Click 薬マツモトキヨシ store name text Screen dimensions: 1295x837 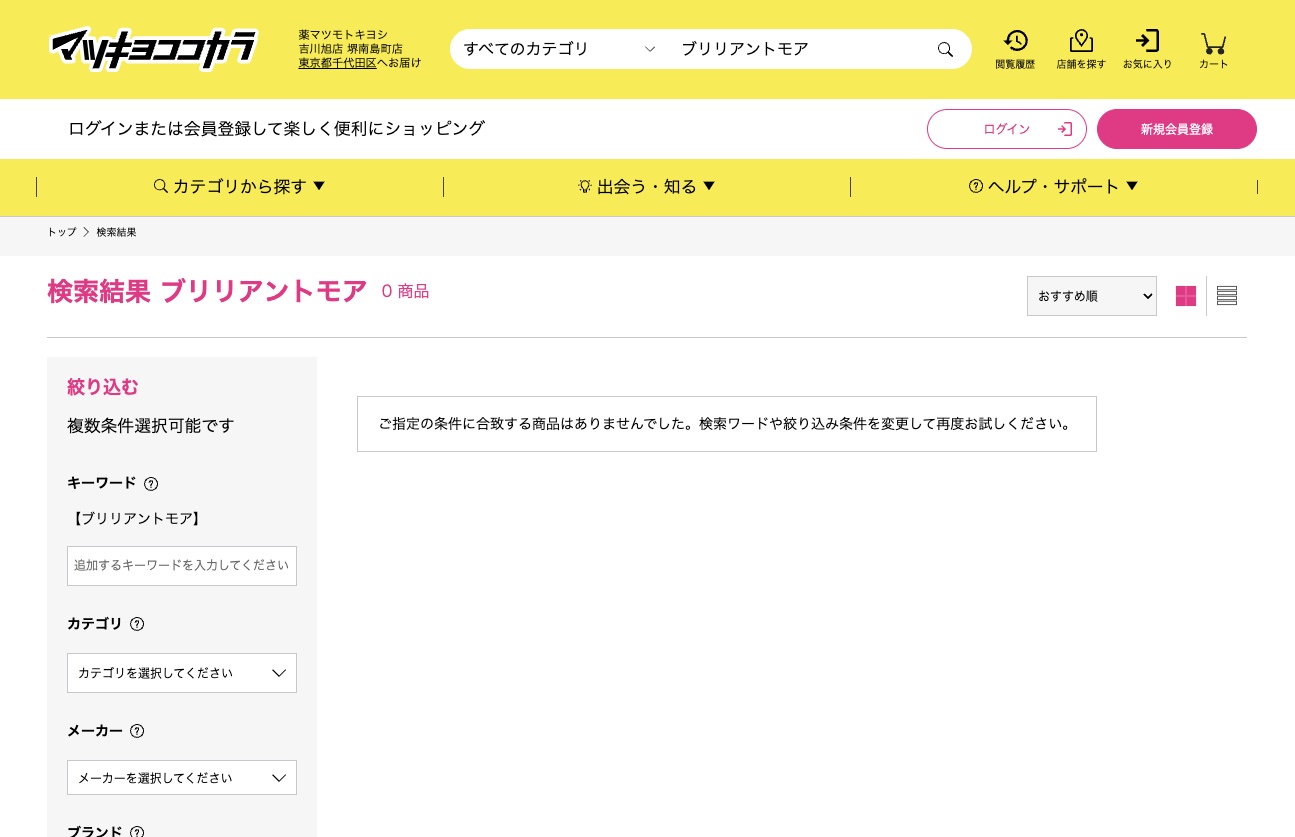pos(343,35)
